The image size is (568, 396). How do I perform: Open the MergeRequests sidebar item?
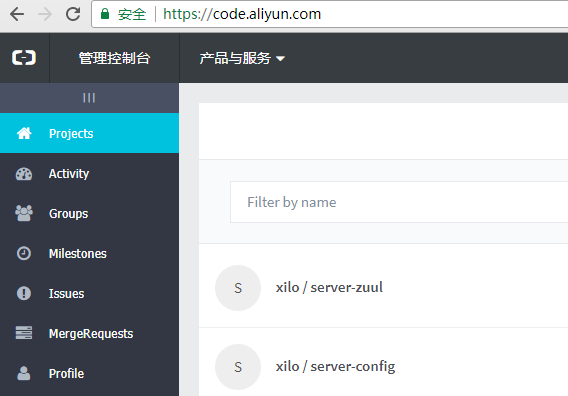(x=89, y=333)
